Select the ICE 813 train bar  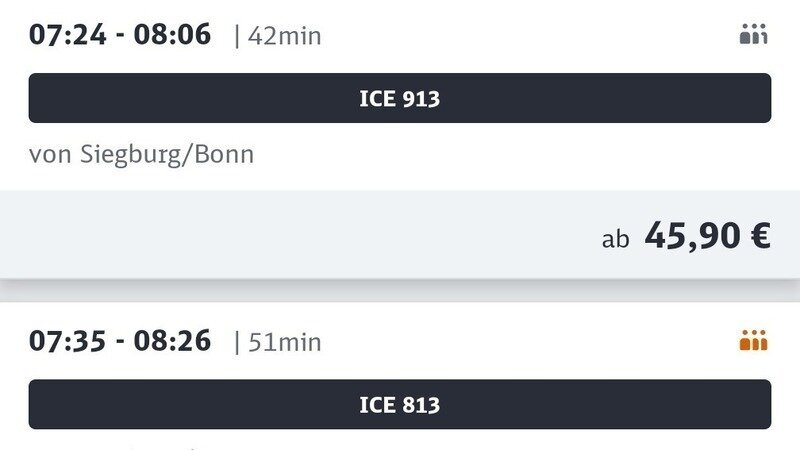pos(400,404)
